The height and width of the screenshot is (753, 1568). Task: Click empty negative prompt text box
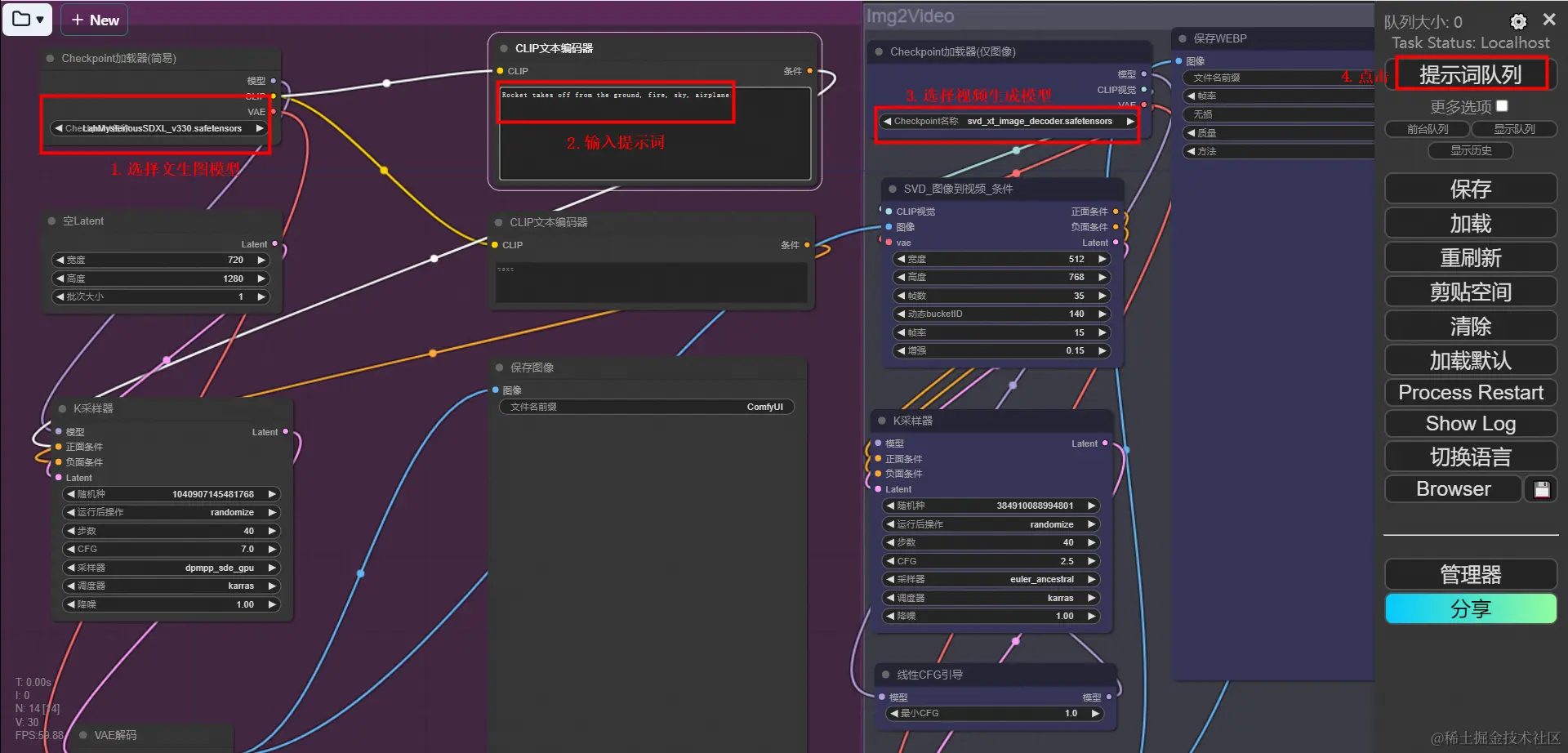coord(652,283)
